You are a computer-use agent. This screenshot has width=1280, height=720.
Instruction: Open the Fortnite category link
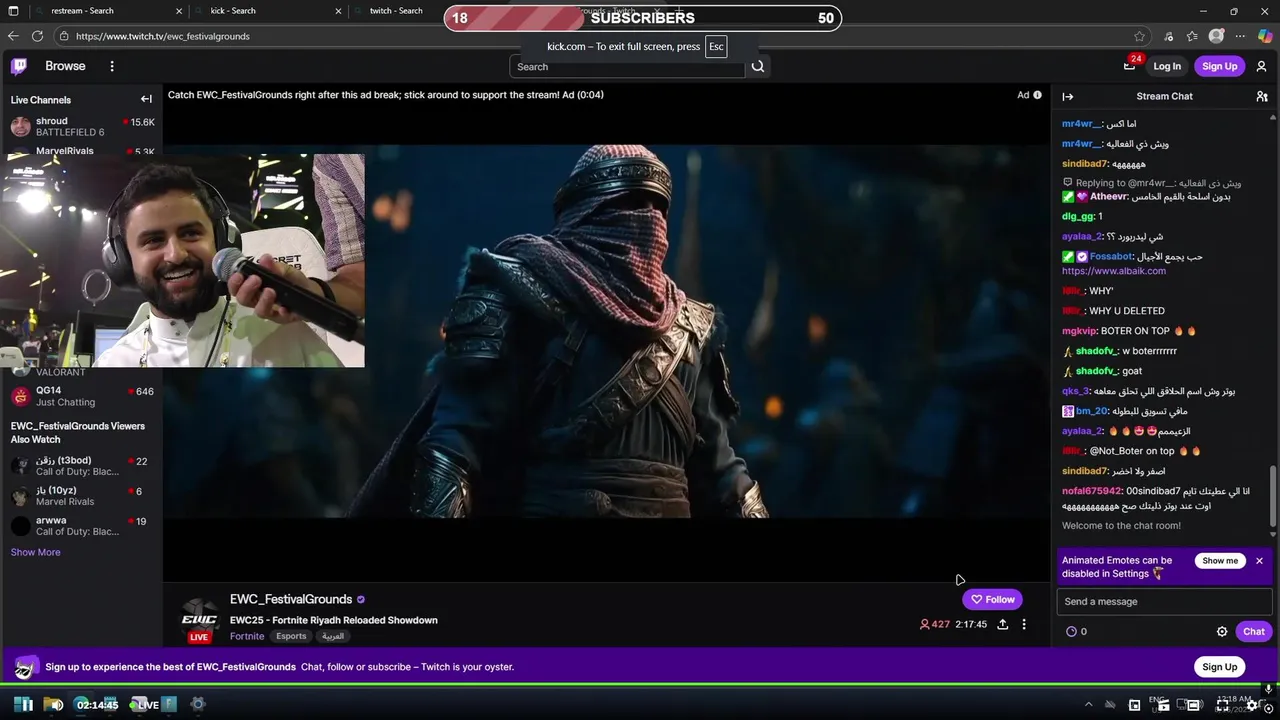point(247,636)
